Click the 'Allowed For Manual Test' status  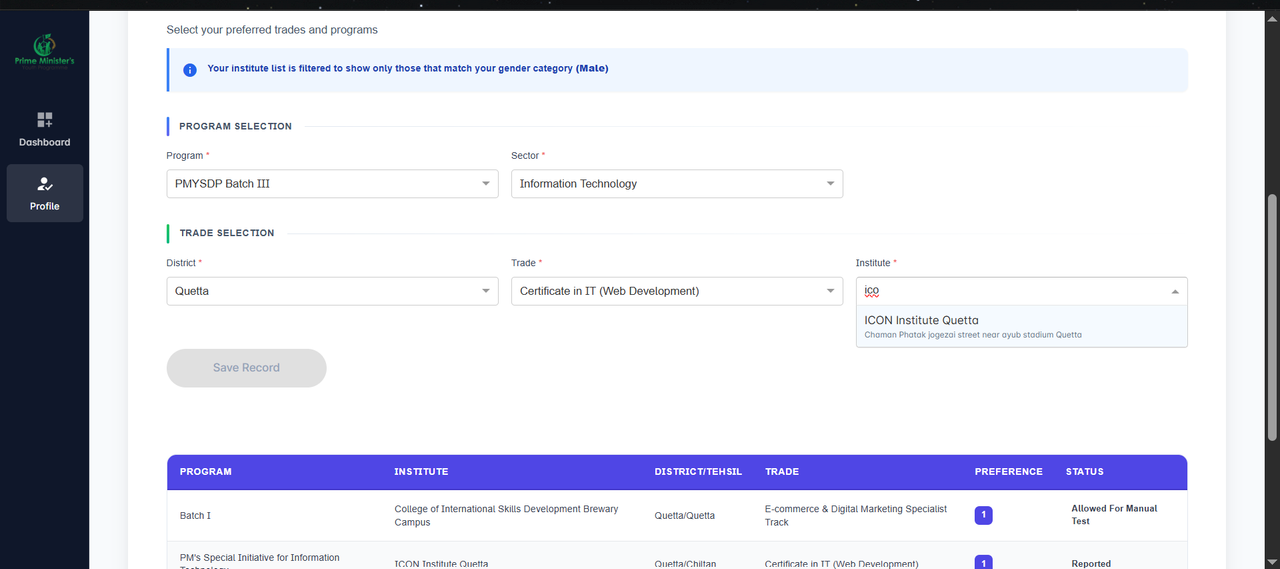pos(1114,515)
